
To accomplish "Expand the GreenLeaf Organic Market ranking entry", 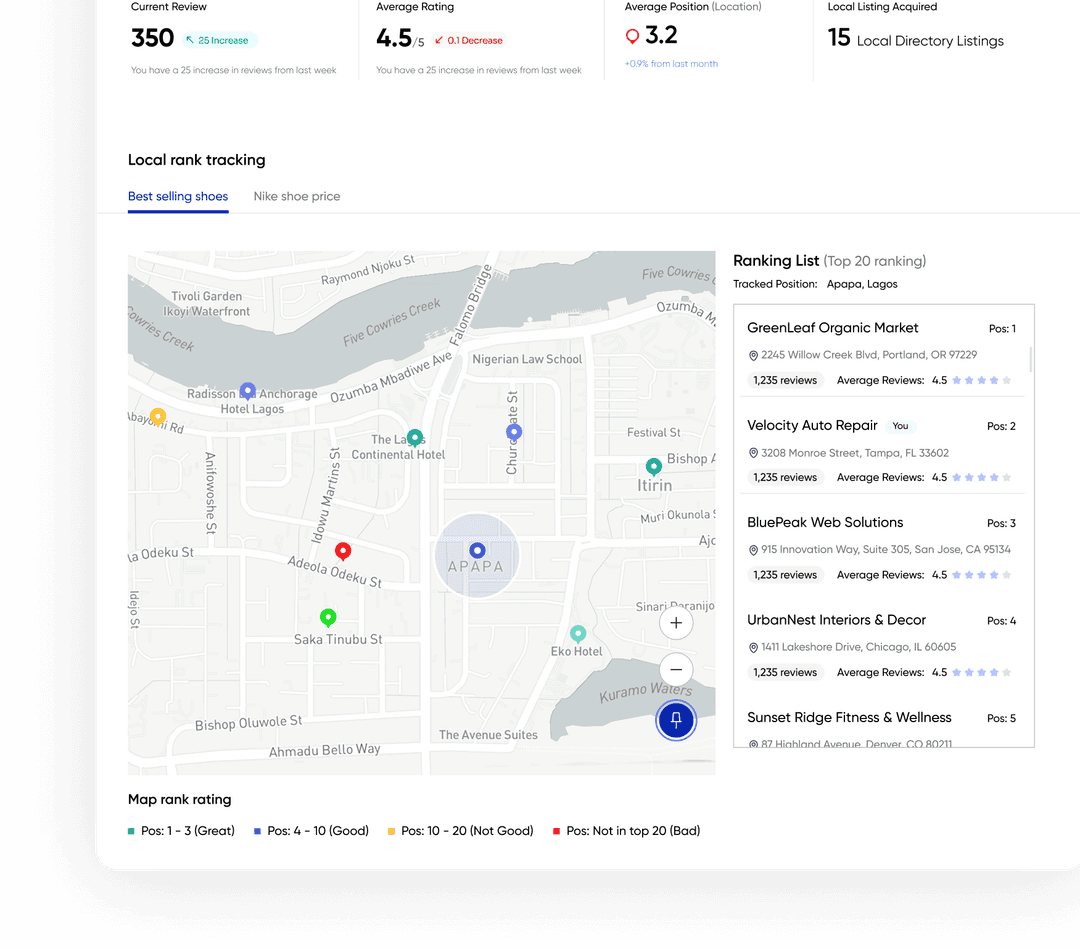I will (832, 328).
